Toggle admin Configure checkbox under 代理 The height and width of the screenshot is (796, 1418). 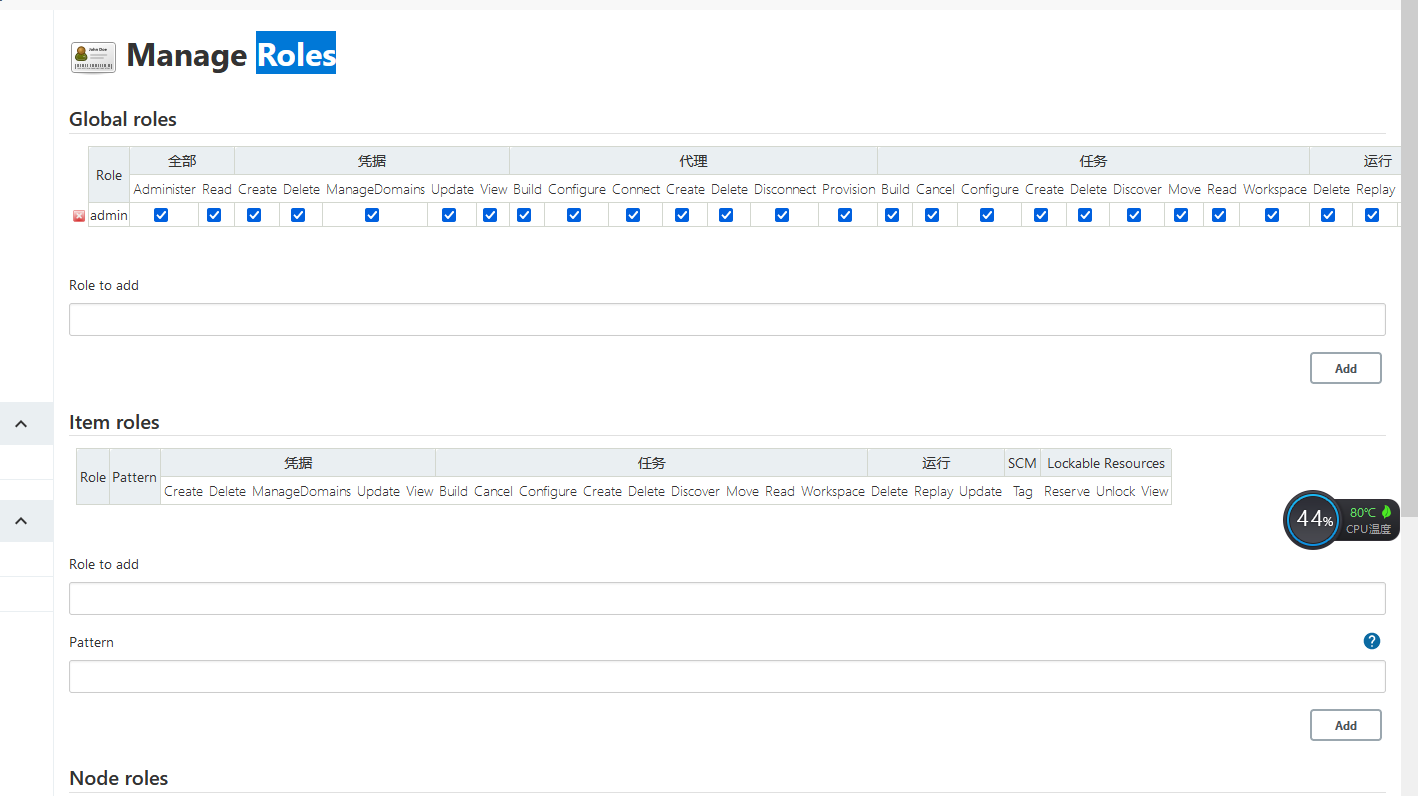pos(574,215)
